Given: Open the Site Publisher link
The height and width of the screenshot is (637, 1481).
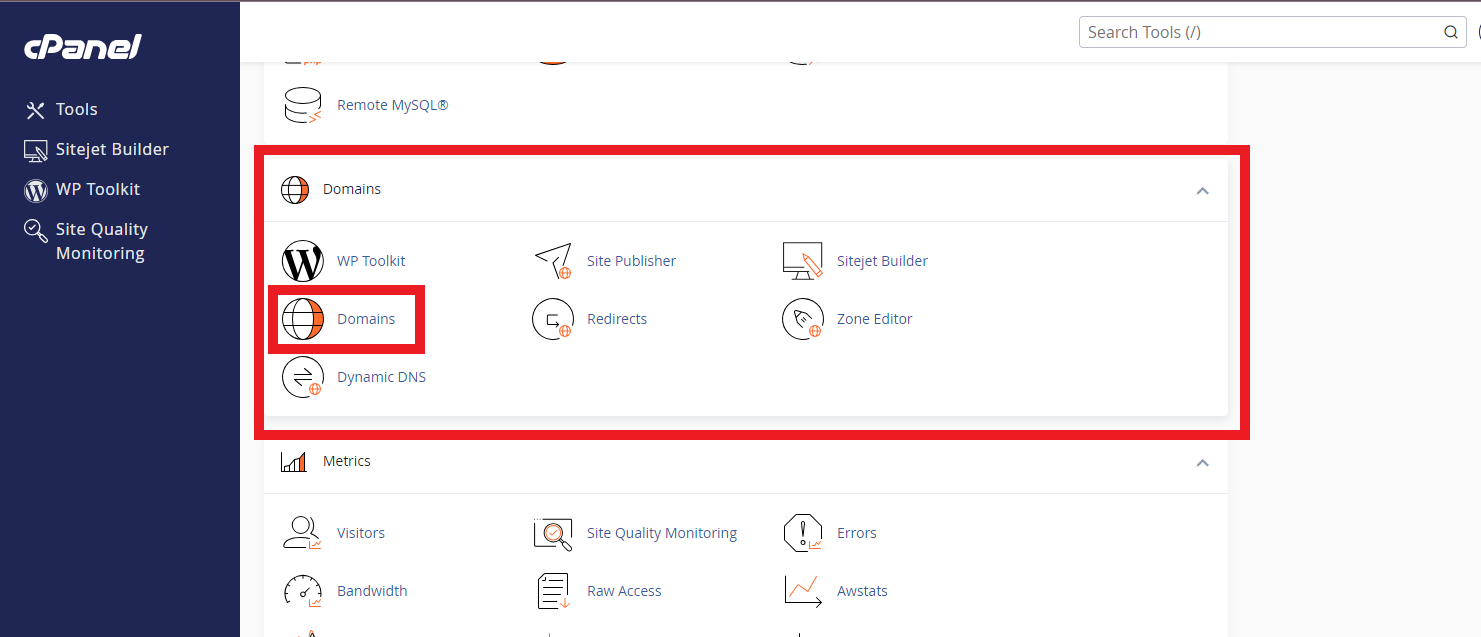Looking at the screenshot, I should (632, 261).
